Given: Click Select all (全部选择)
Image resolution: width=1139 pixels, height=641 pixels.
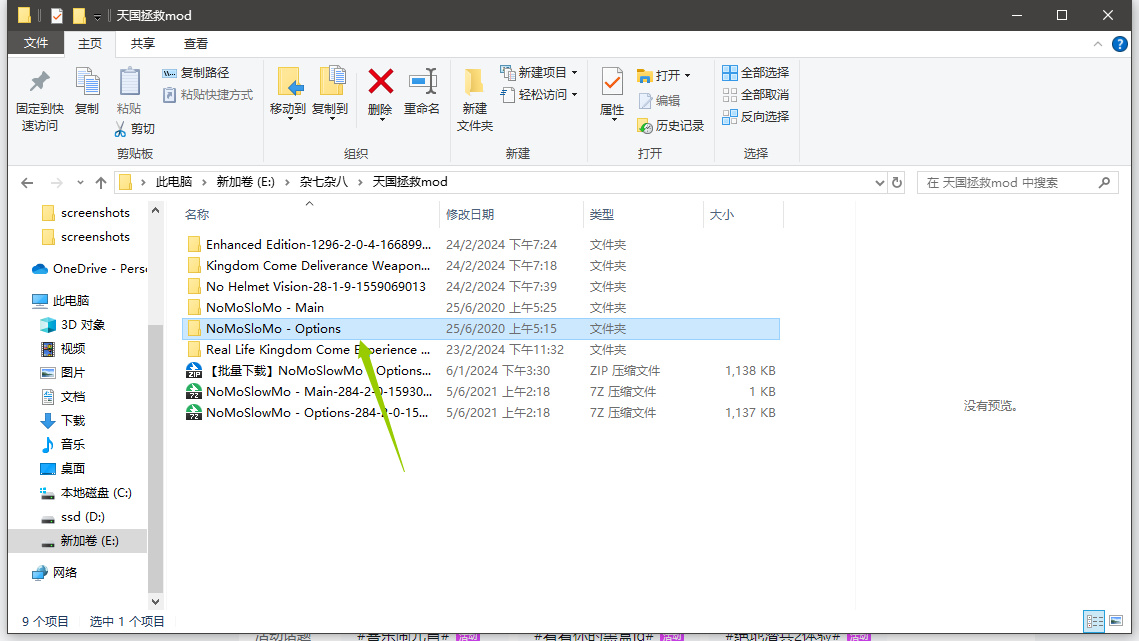Looking at the screenshot, I should tap(756, 73).
